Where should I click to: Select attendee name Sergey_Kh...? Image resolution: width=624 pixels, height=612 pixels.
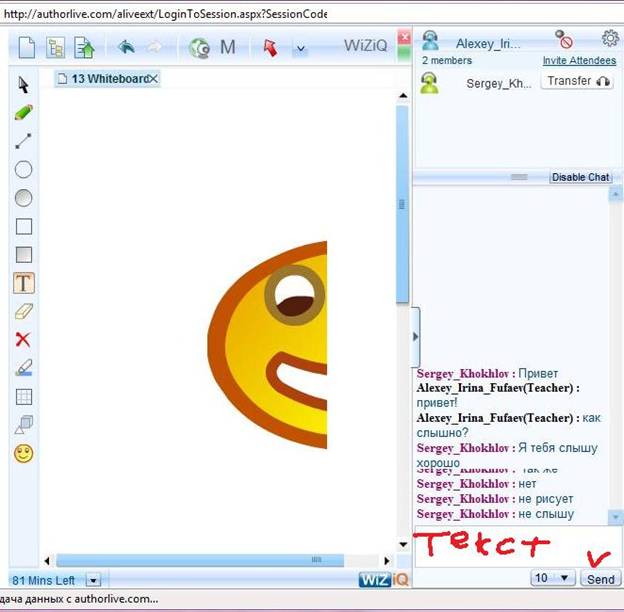(499, 84)
